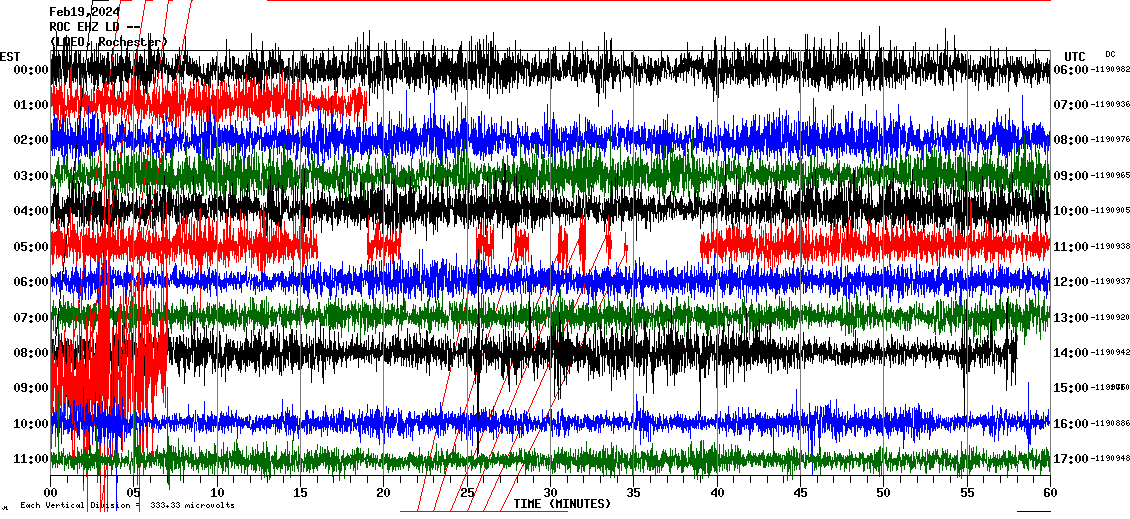1130x519 pixels.
Task: Click the 00 minute tick label
Action: tap(50, 493)
